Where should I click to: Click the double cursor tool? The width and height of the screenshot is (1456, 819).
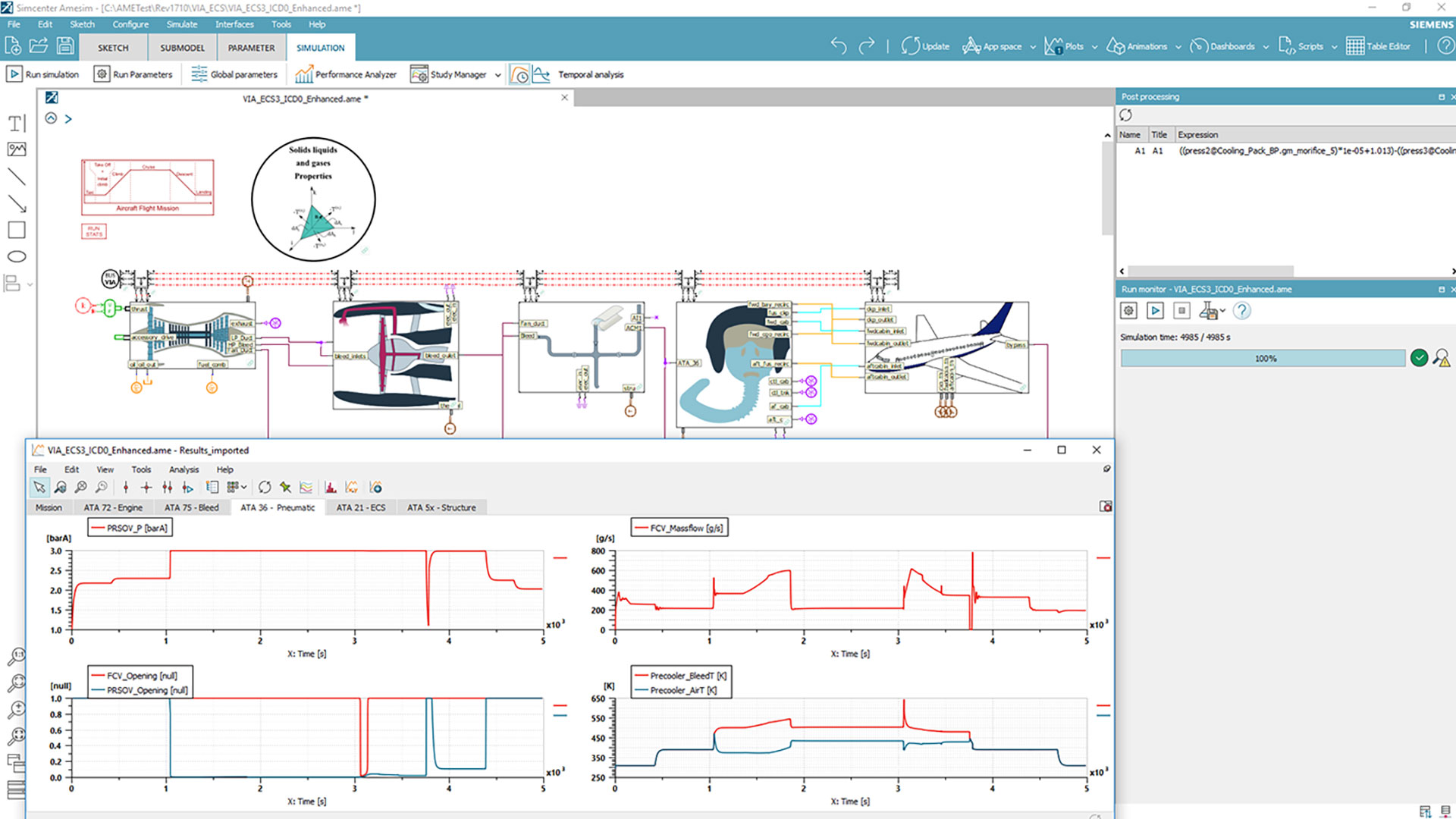(x=167, y=487)
